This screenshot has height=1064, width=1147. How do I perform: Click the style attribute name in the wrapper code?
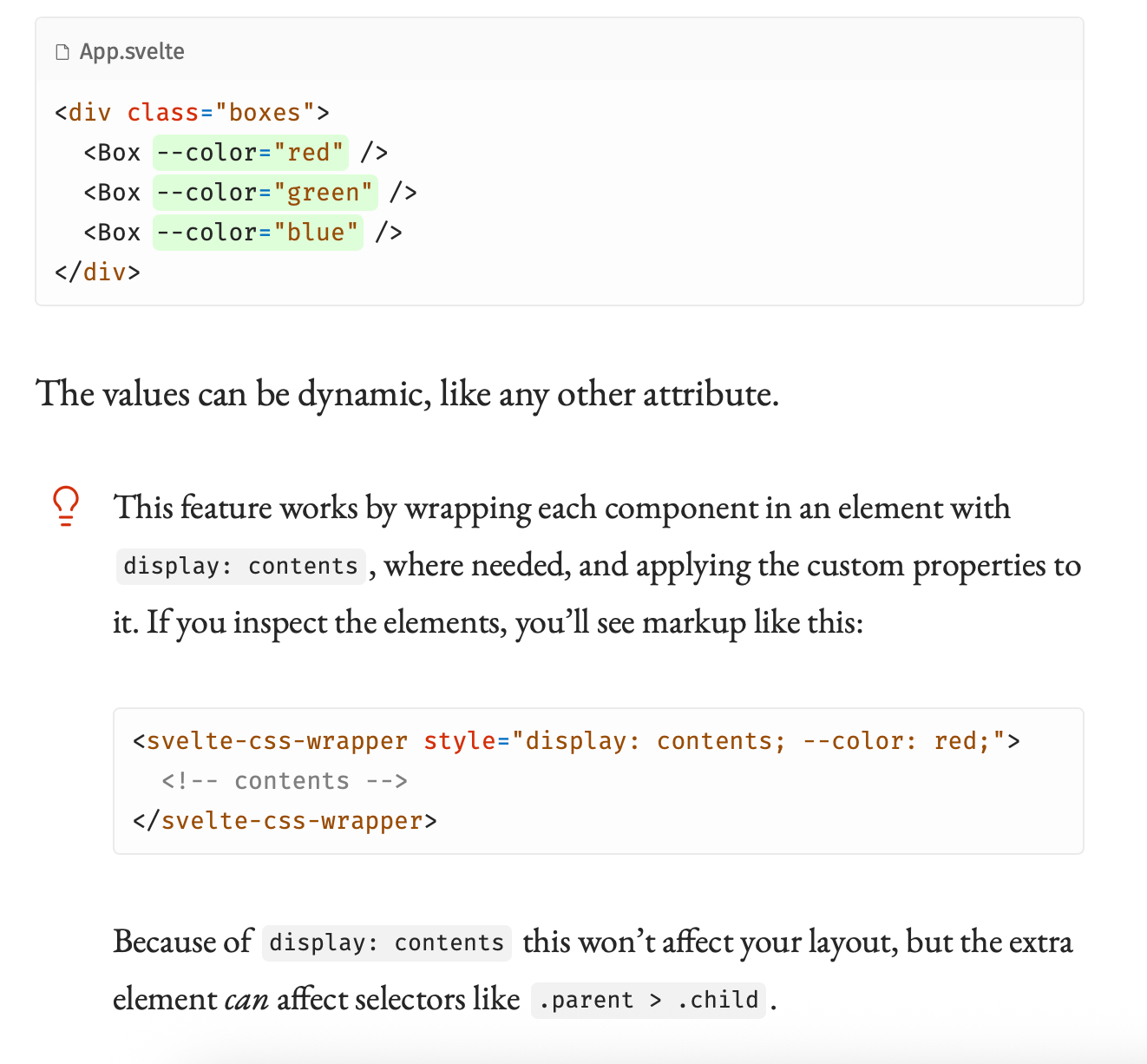pyautogui.click(x=459, y=741)
